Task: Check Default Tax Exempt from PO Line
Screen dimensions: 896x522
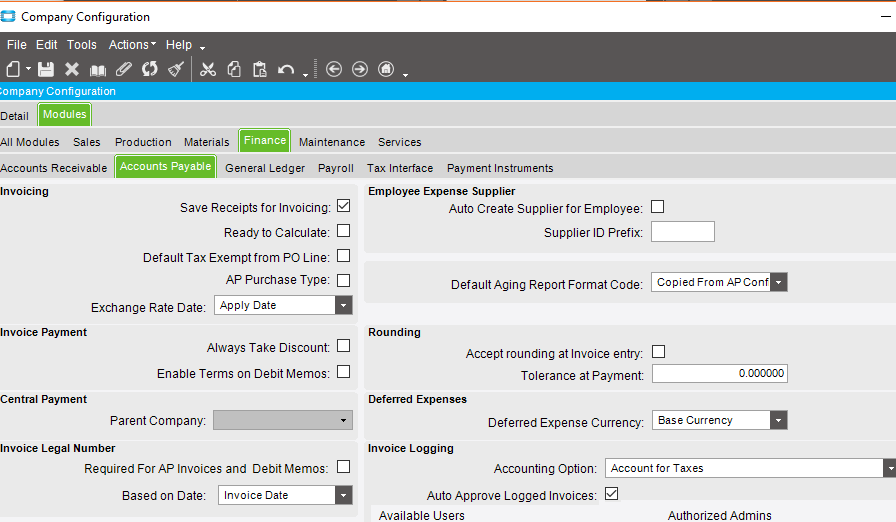Action: click(343, 256)
